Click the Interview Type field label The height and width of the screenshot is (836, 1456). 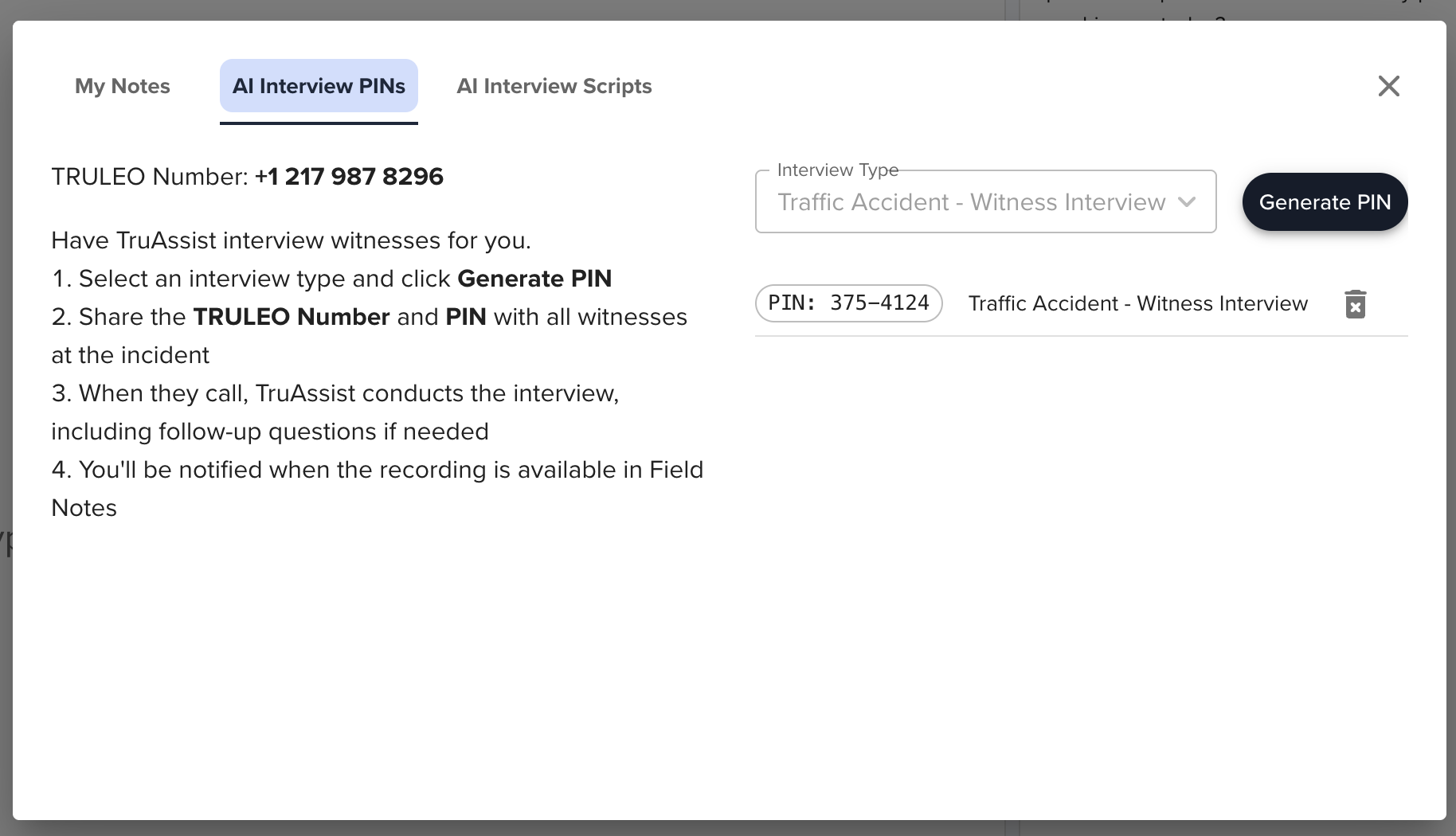837,170
